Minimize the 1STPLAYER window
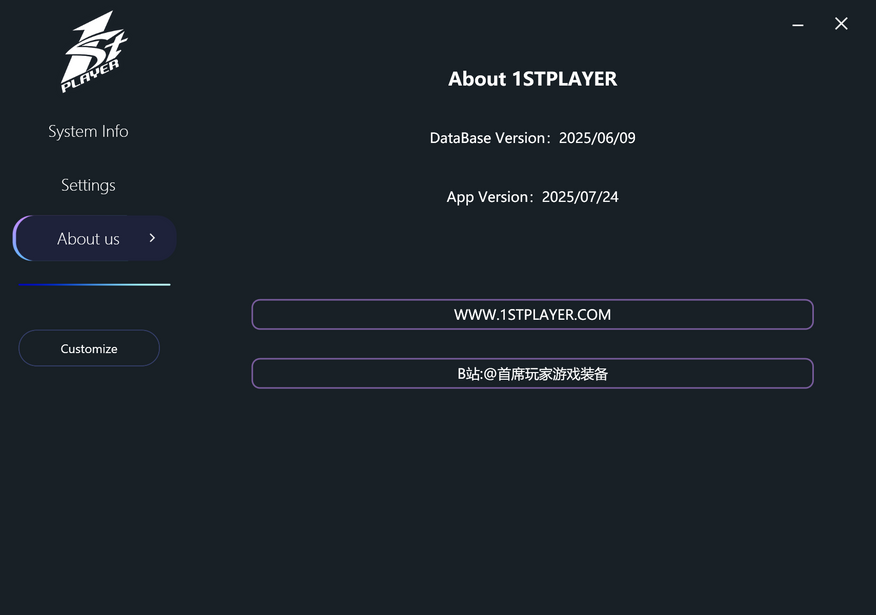This screenshot has height=615, width=876. tap(798, 24)
